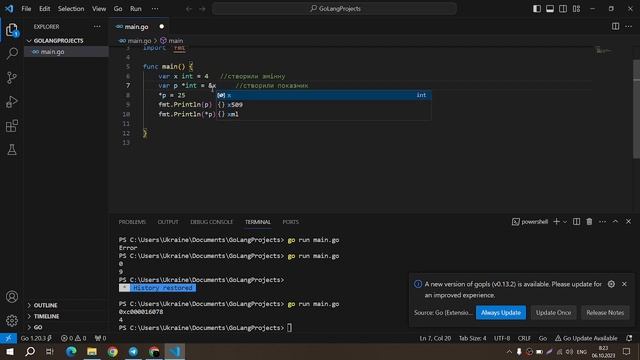Open the Testing flask view
640x360 pixels.
pyautogui.click(x=12, y=150)
